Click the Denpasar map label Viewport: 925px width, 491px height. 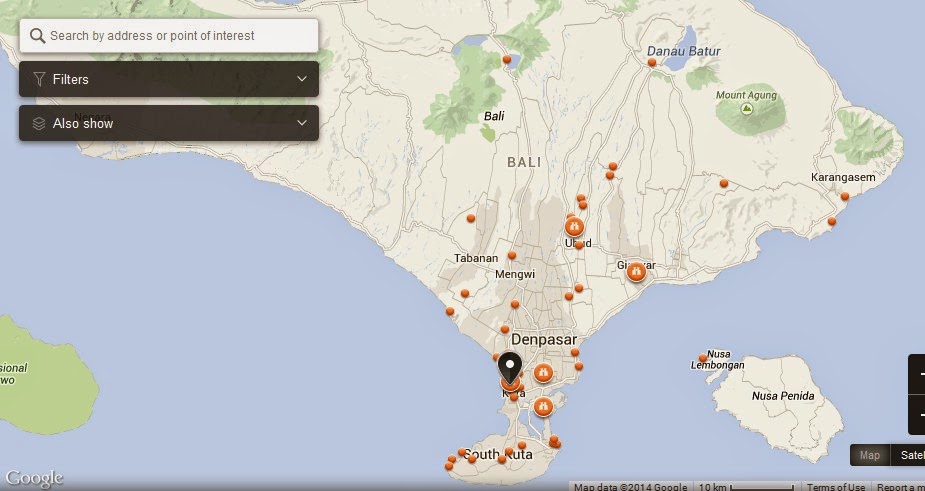tap(544, 339)
